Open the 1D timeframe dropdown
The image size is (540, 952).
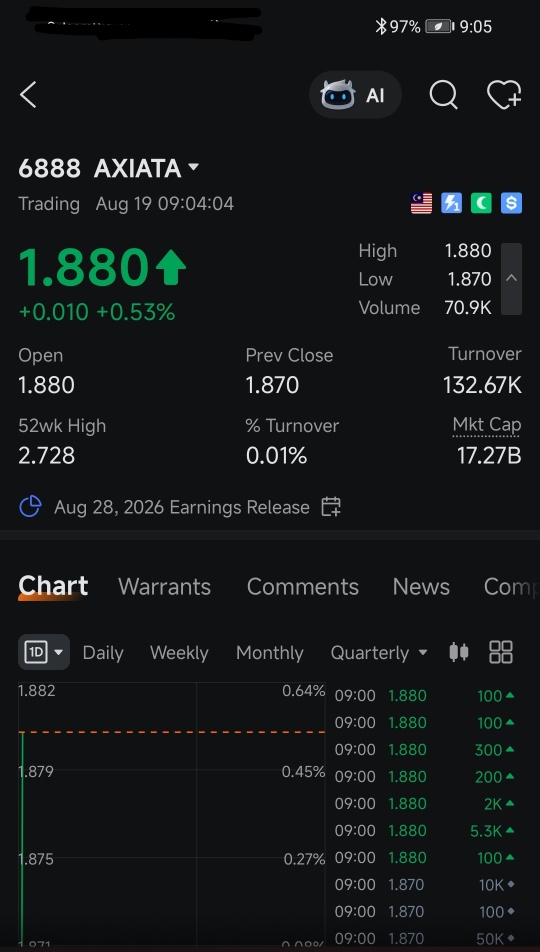[44, 653]
